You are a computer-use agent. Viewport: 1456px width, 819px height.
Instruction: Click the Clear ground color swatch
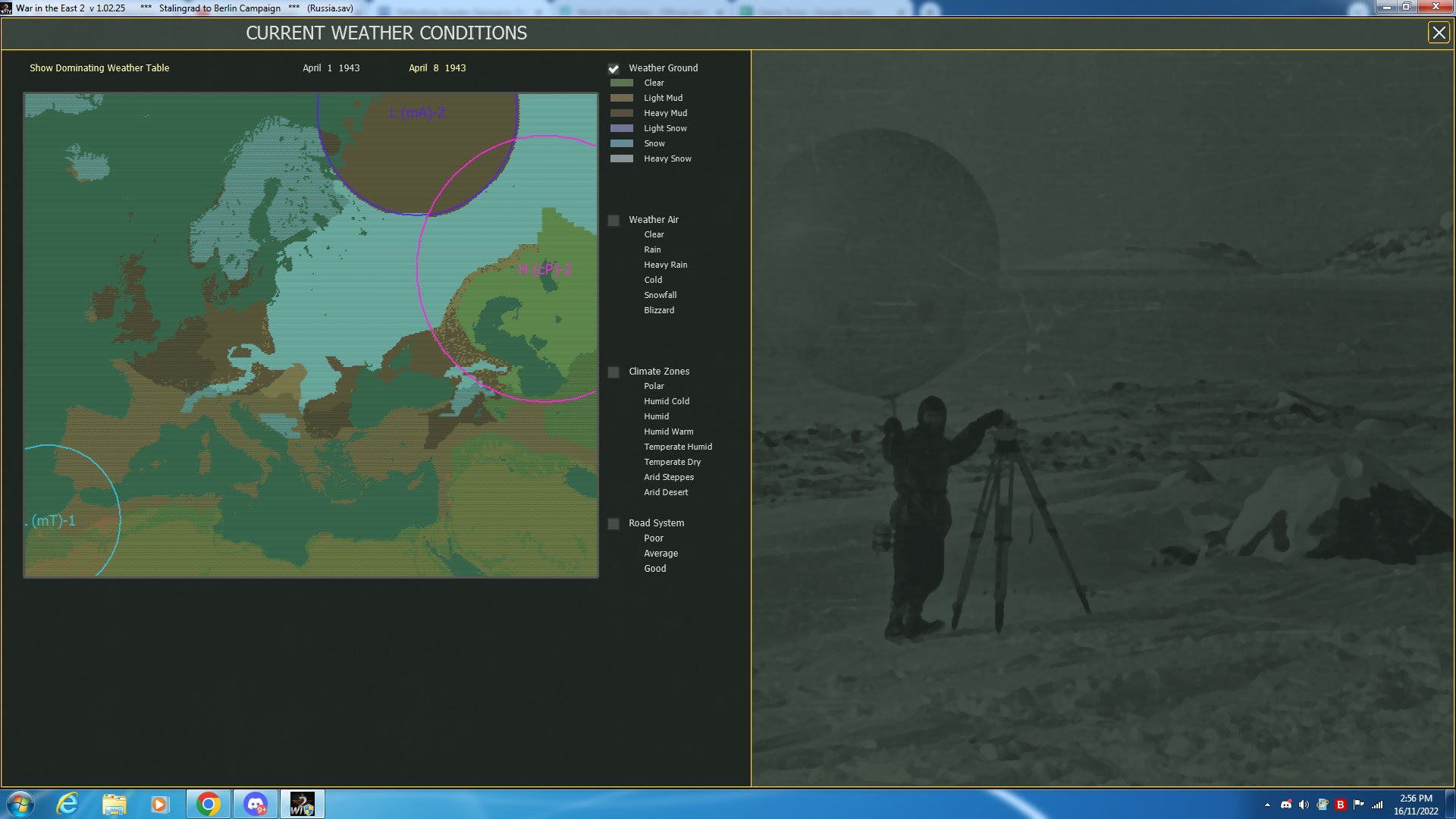(x=622, y=83)
